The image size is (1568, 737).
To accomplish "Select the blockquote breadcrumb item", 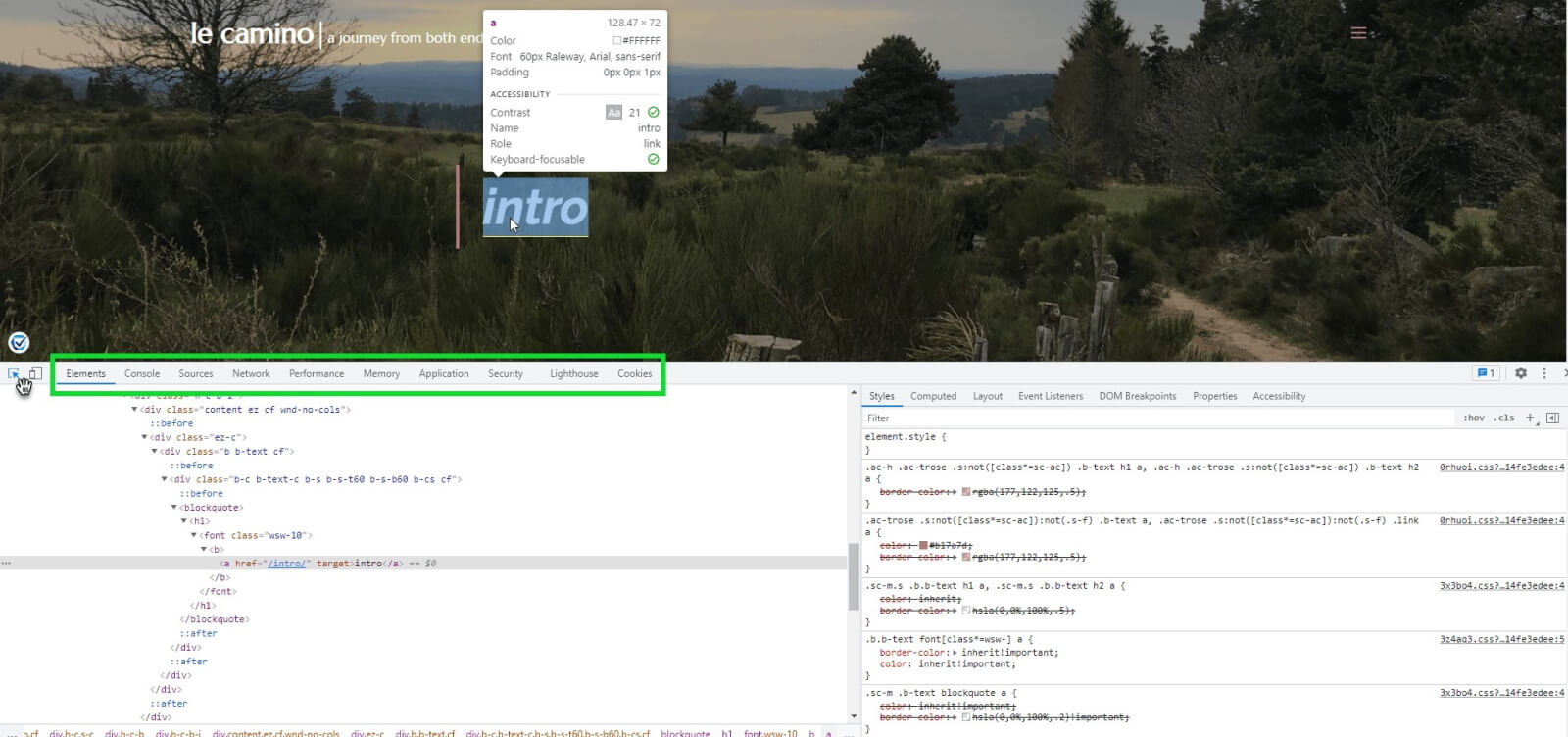I will click(685, 732).
